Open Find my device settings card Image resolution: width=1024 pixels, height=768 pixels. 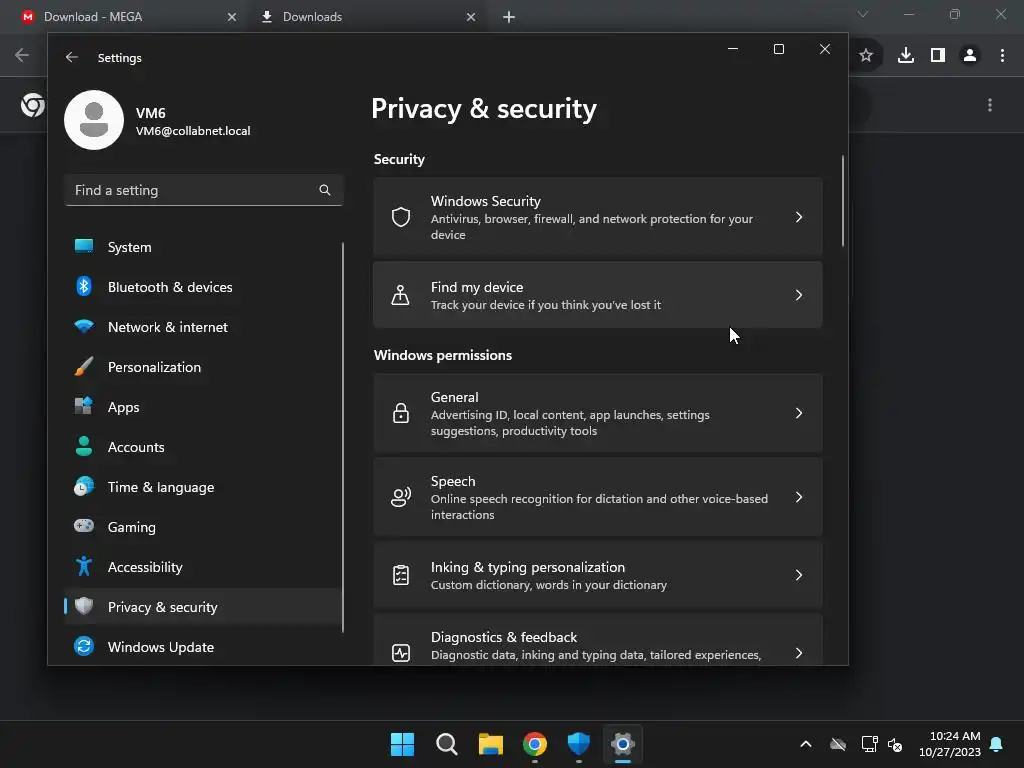(598, 295)
